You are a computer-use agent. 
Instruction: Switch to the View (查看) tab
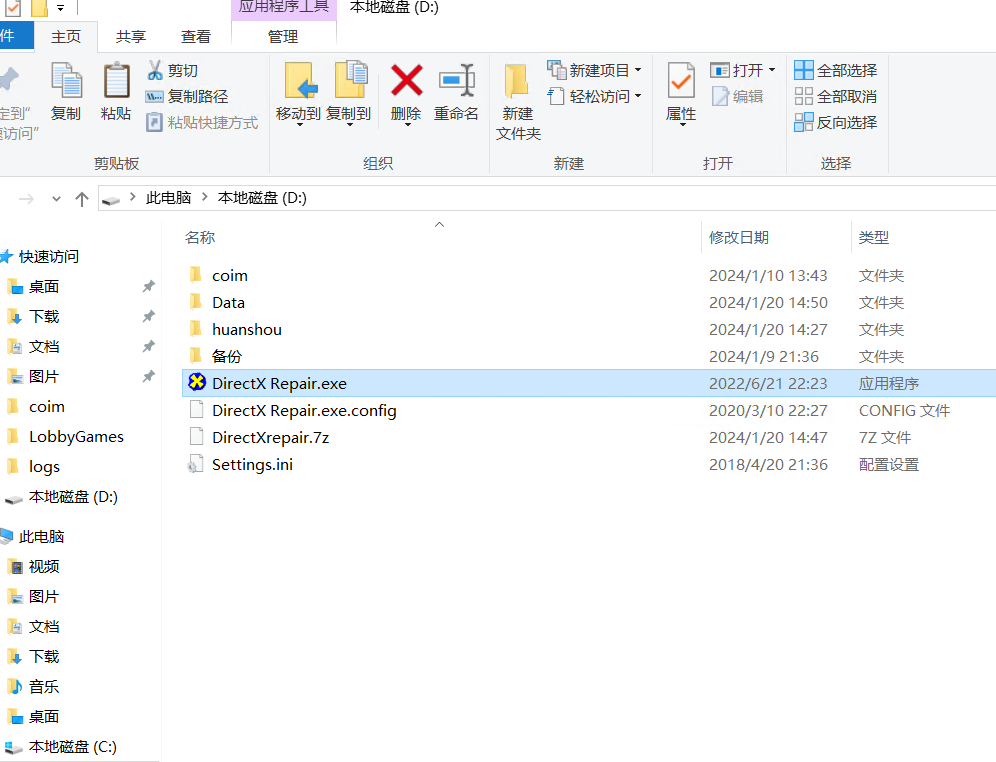coord(196,37)
